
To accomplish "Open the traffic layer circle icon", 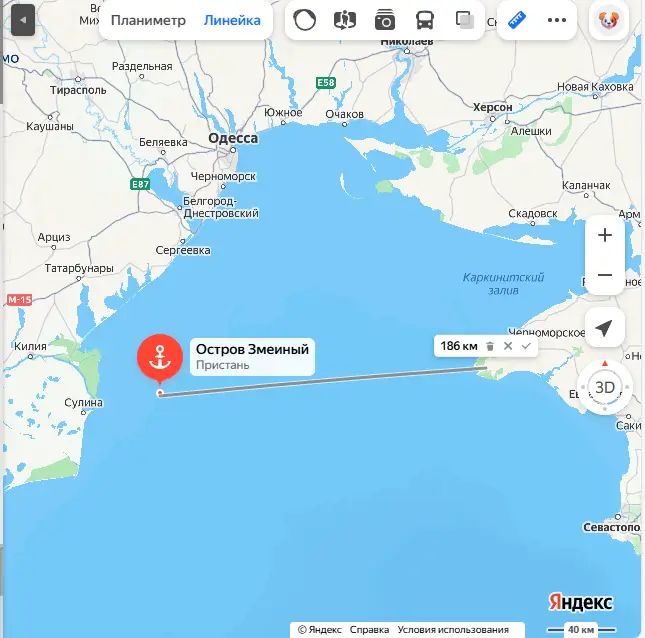I will [x=304, y=20].
